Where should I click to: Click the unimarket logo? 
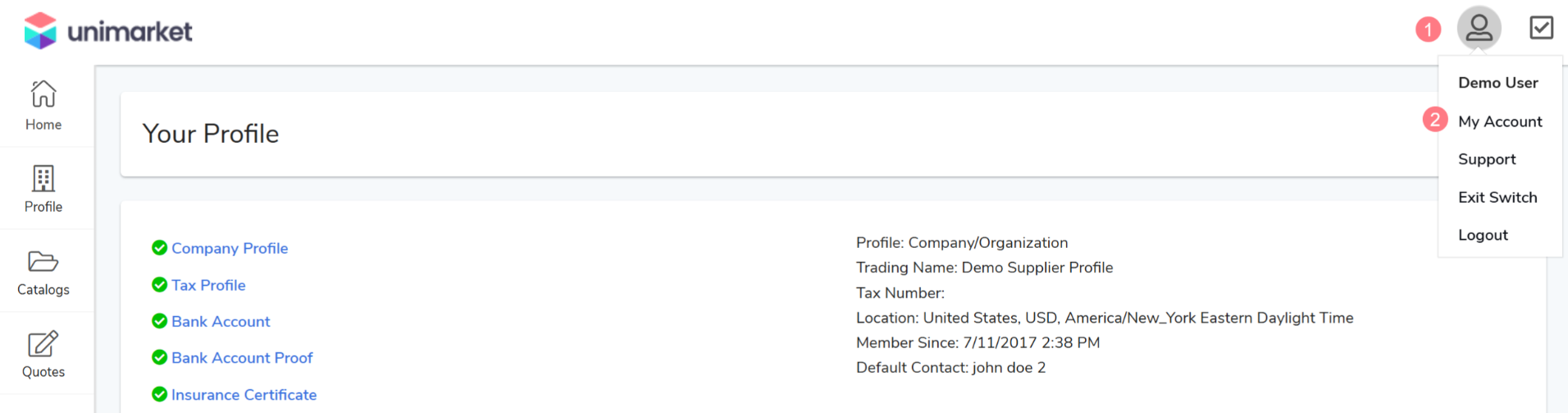tap(108, 31)
